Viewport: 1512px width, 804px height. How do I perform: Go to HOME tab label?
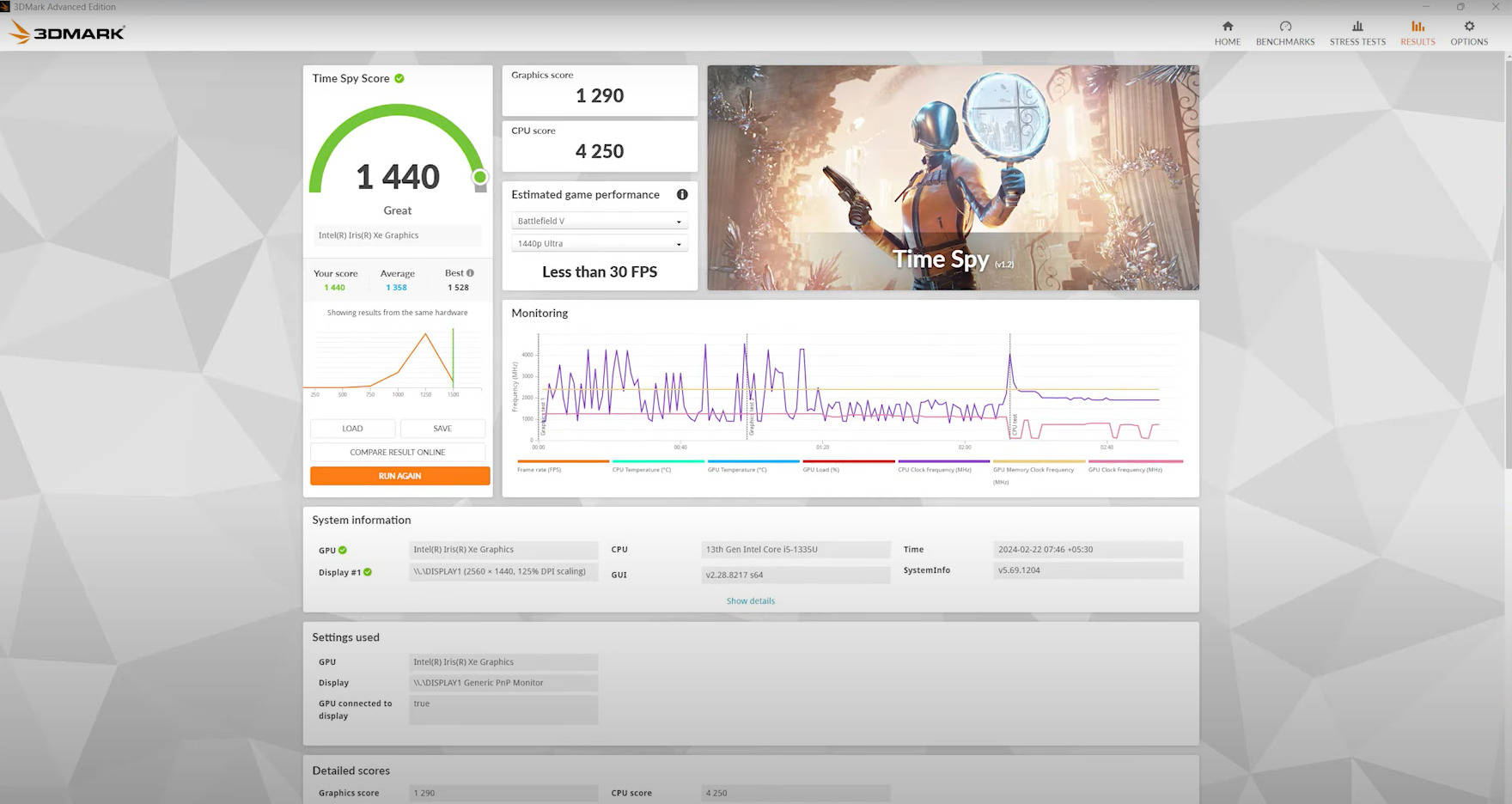(1228, 42)
